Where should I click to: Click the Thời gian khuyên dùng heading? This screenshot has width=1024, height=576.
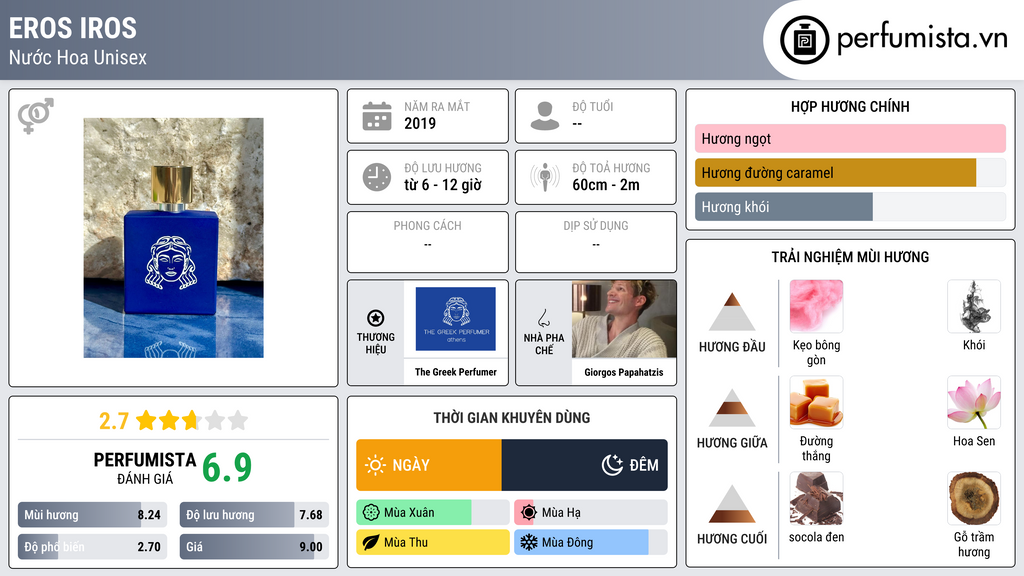coord(512,418)
